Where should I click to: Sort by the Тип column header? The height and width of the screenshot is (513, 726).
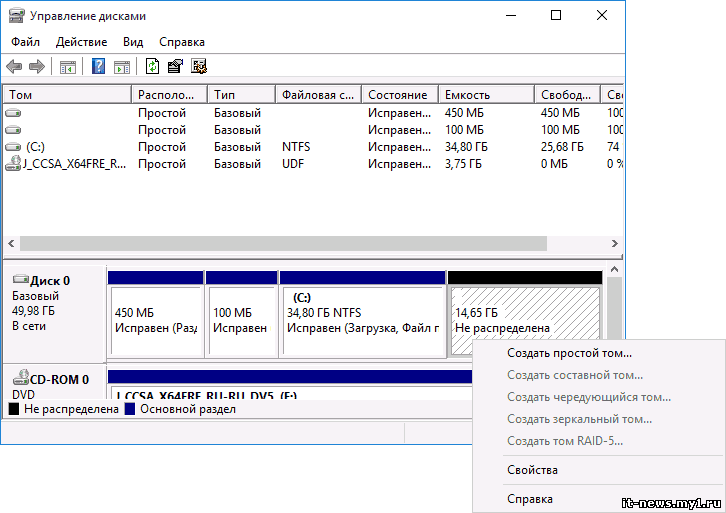(x=241, y=95)
